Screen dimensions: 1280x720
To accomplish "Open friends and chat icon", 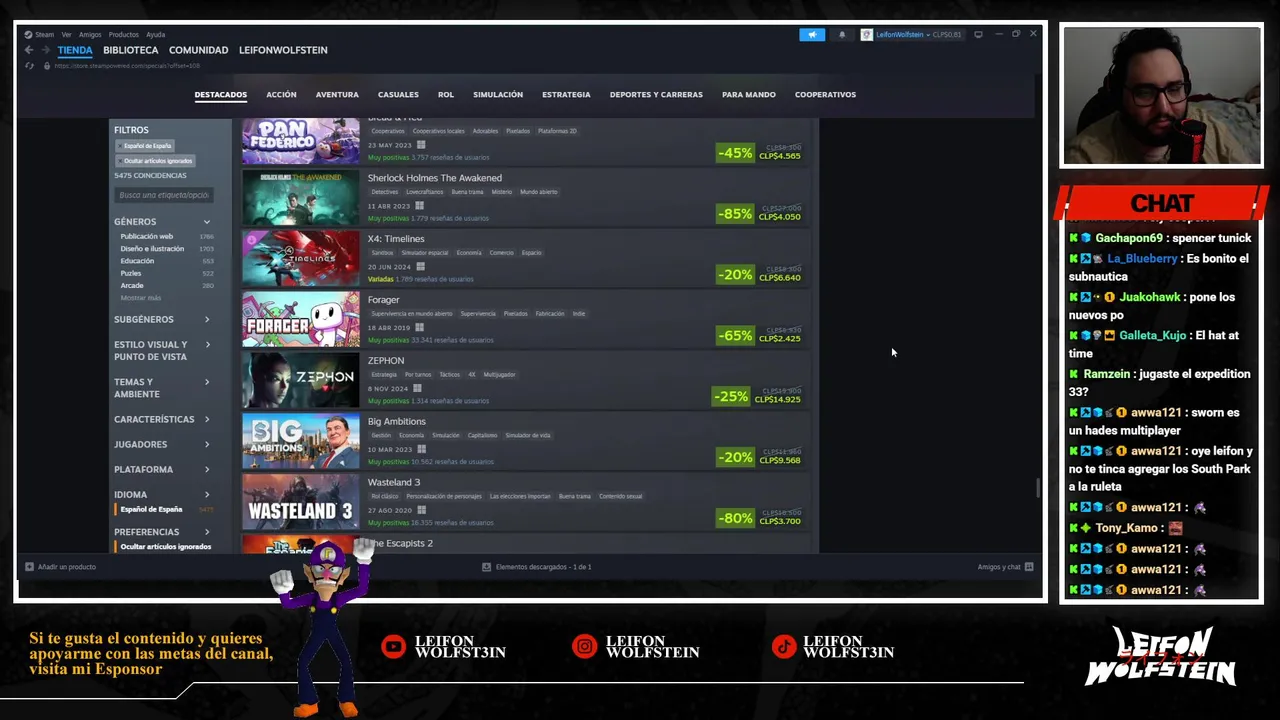I will (x=1029, y=567).
